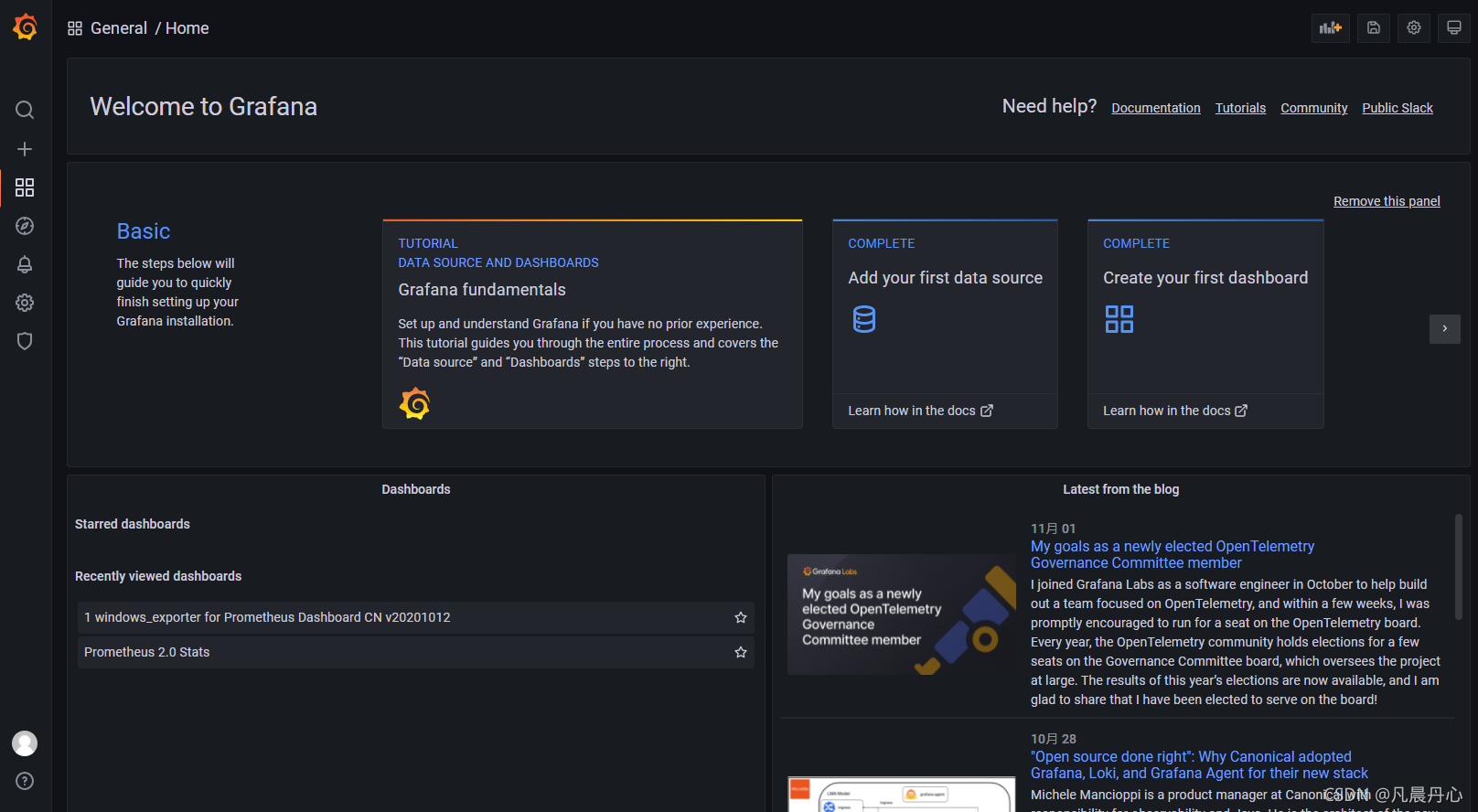This screenshot has height=812, width=1478.
Task: Open the Configuration gear icon in sidebar
Action: [25, 303]
